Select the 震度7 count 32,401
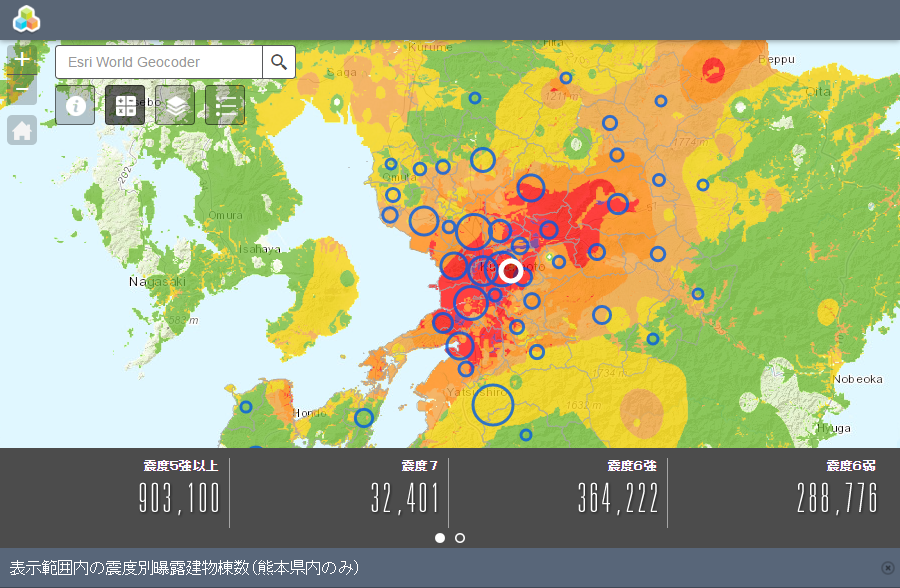900x588 pixels. [x=404, y=498]
